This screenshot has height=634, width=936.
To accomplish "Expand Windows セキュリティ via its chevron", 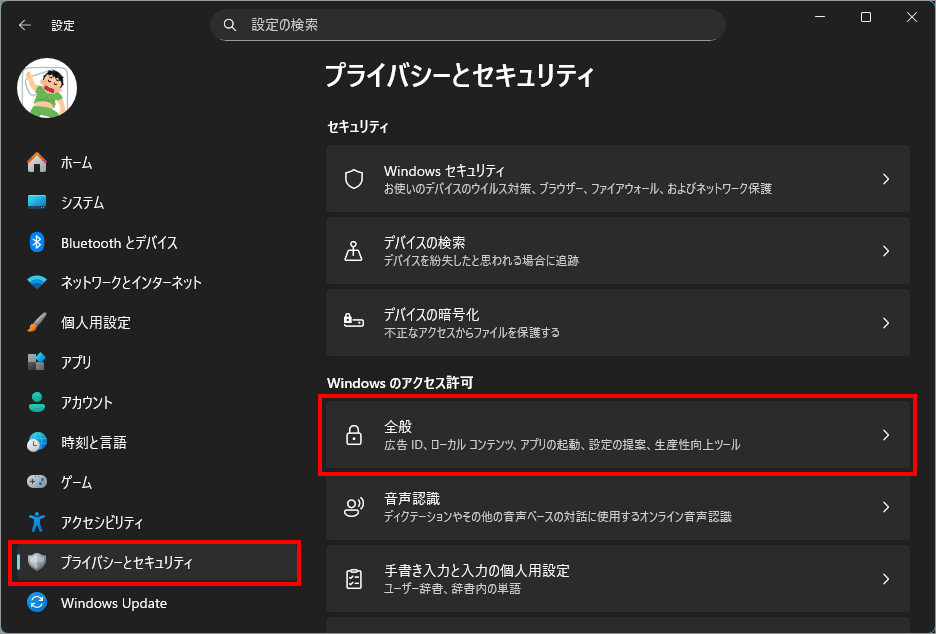I will (885, 179).
